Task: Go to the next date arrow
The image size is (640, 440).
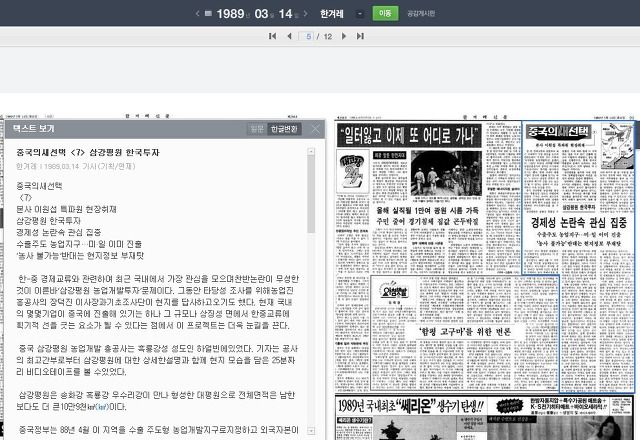Action: pos(305,13)
